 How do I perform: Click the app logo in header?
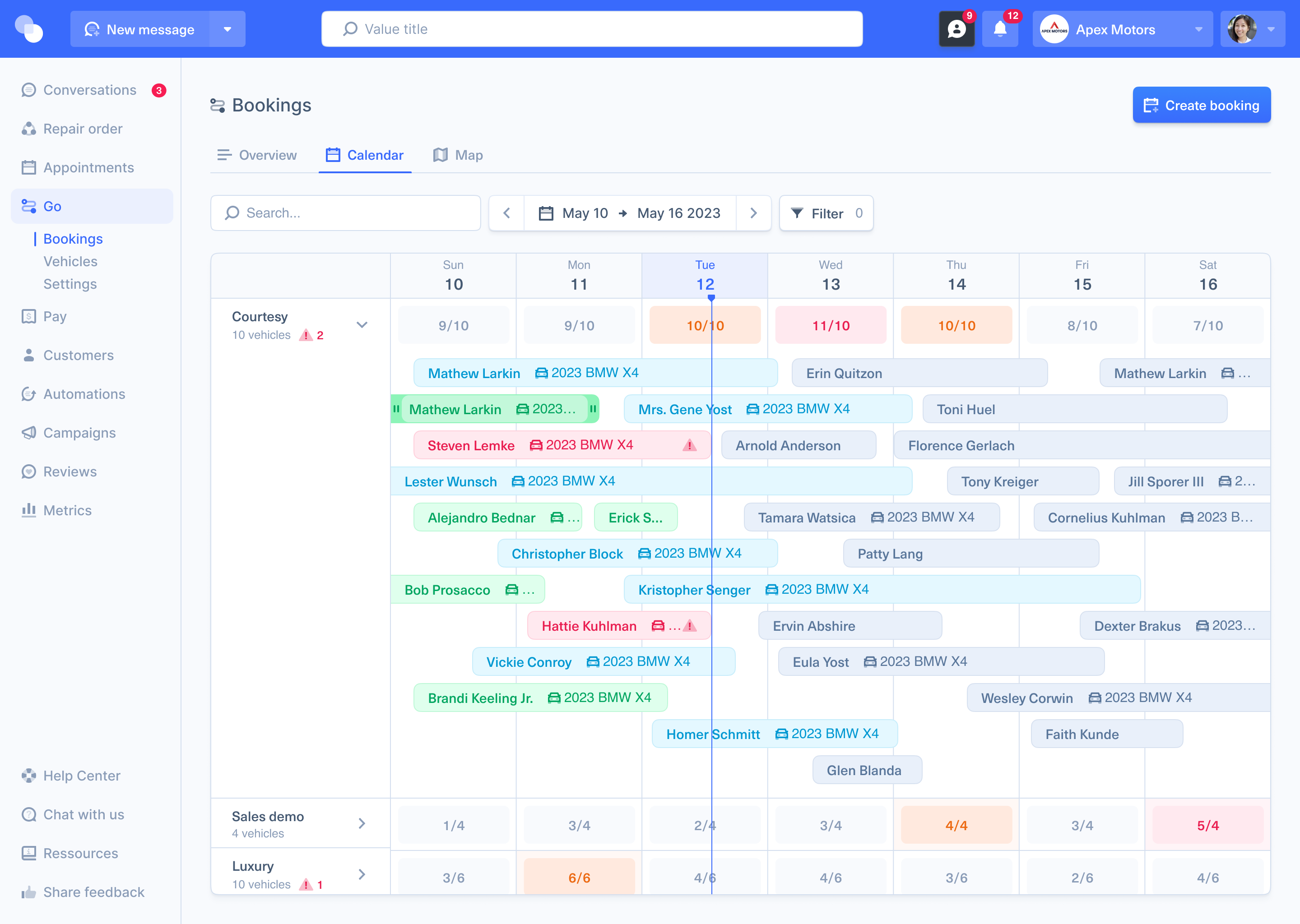click(x=29, y=29)
